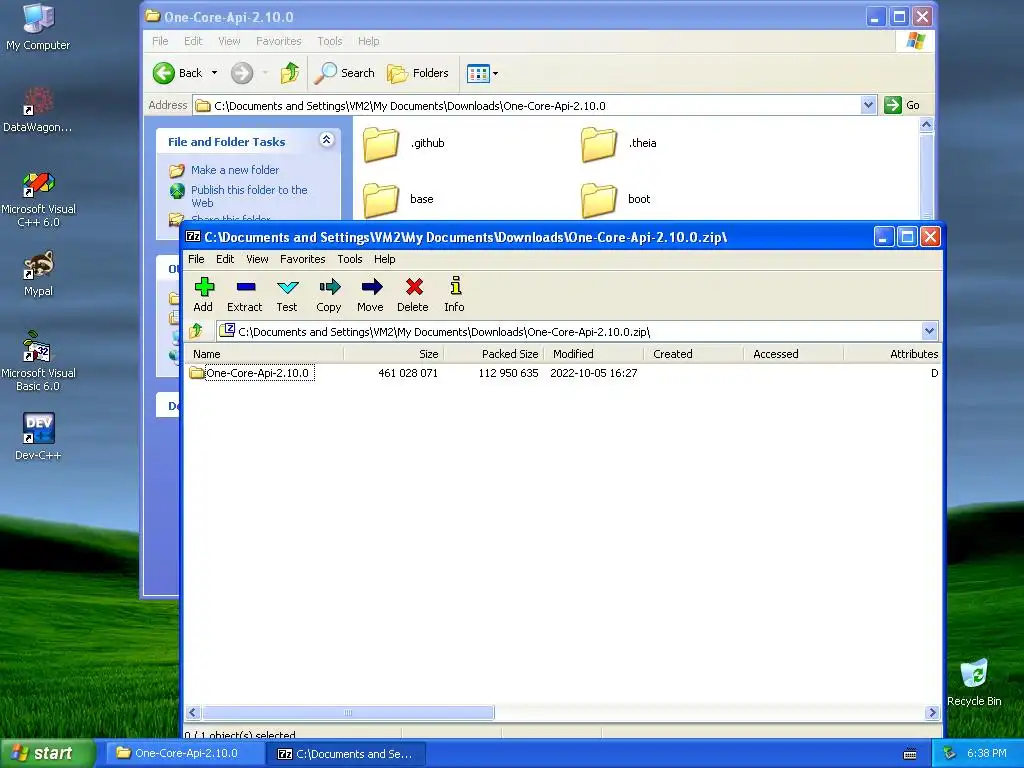The width and height of the screenshot is (1024, 768).
Task: Open Search in the Explorer toolbar
Action: coord(344,73)
